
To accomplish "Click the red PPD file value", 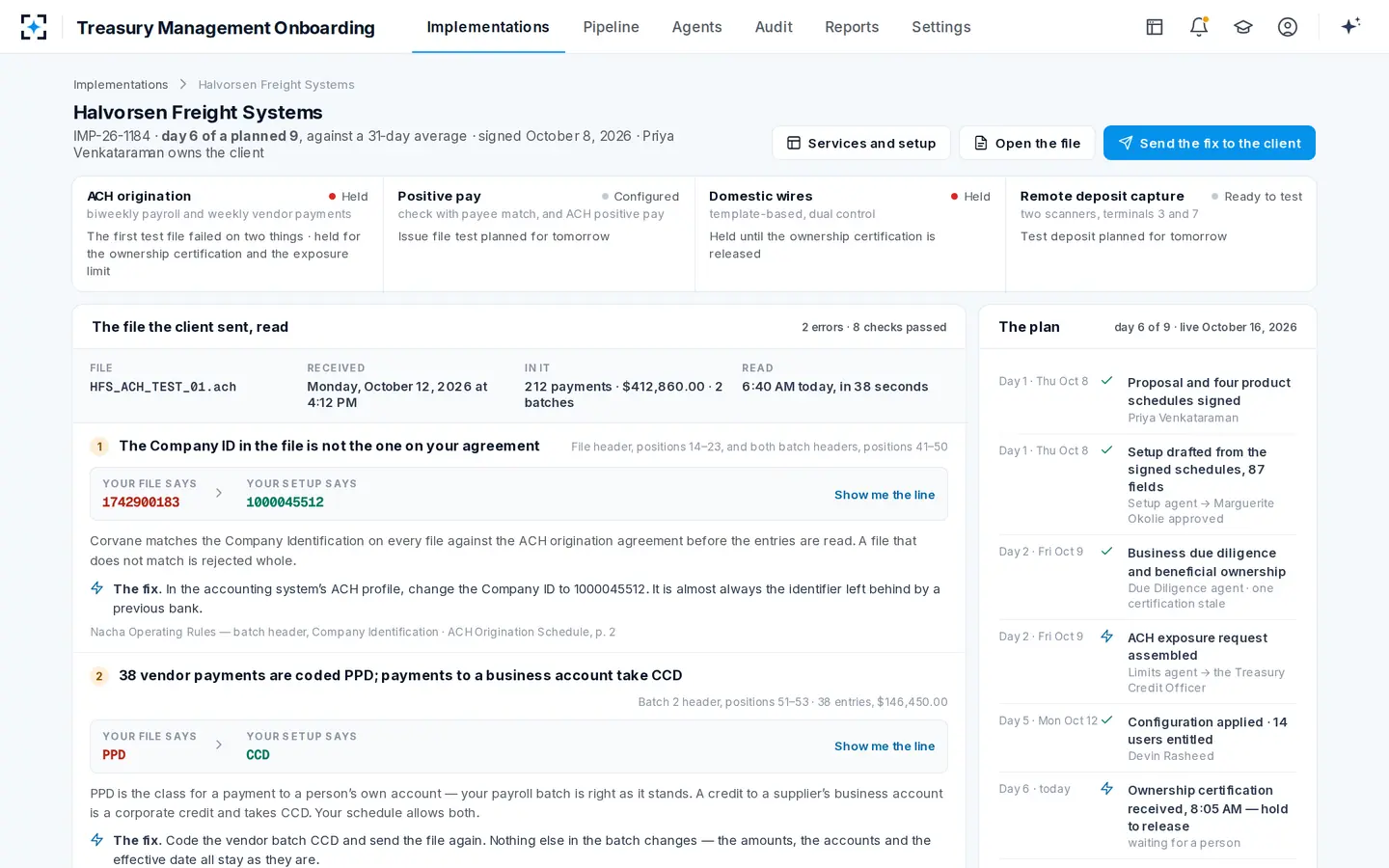I will (x=114, y=755).
